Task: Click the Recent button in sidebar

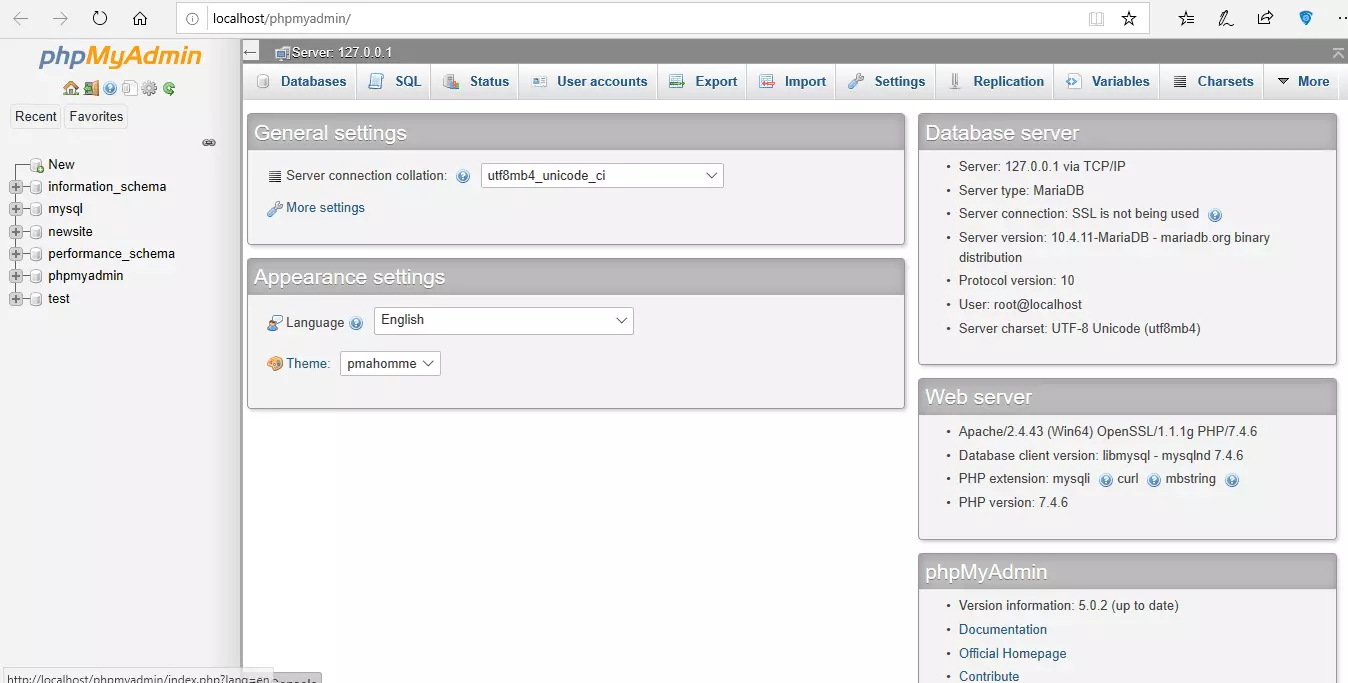Action: [x=36, y=116]
